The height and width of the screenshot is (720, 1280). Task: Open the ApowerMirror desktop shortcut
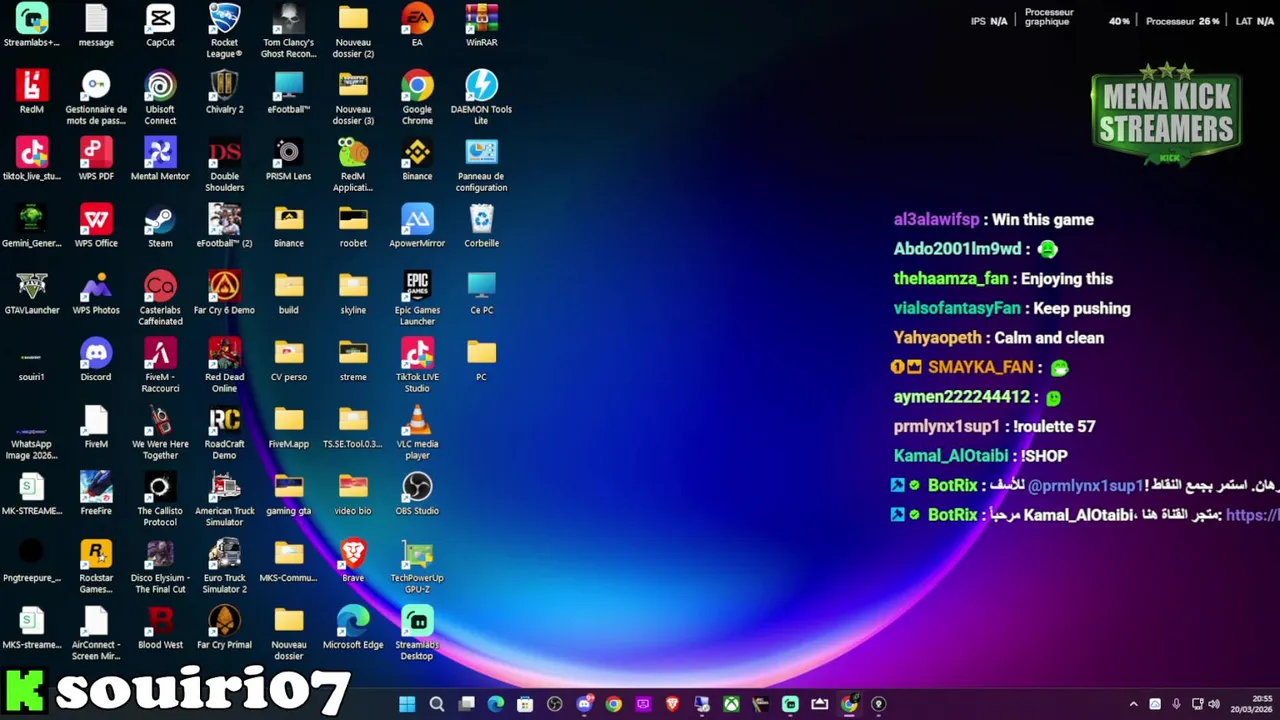click(x=417, y=226)
